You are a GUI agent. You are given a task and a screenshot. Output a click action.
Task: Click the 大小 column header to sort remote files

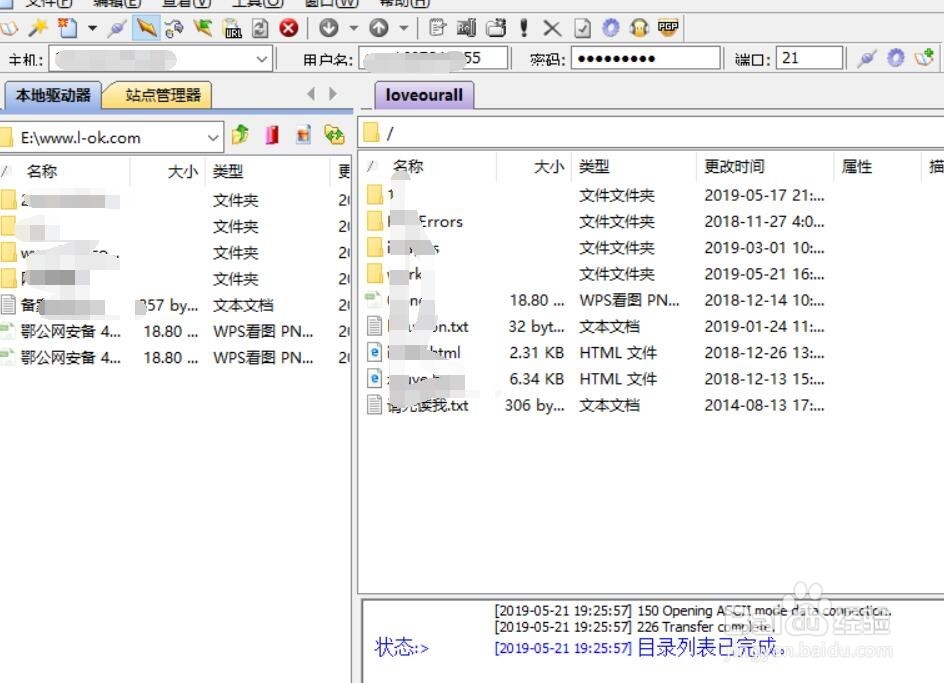coord(548,167)
